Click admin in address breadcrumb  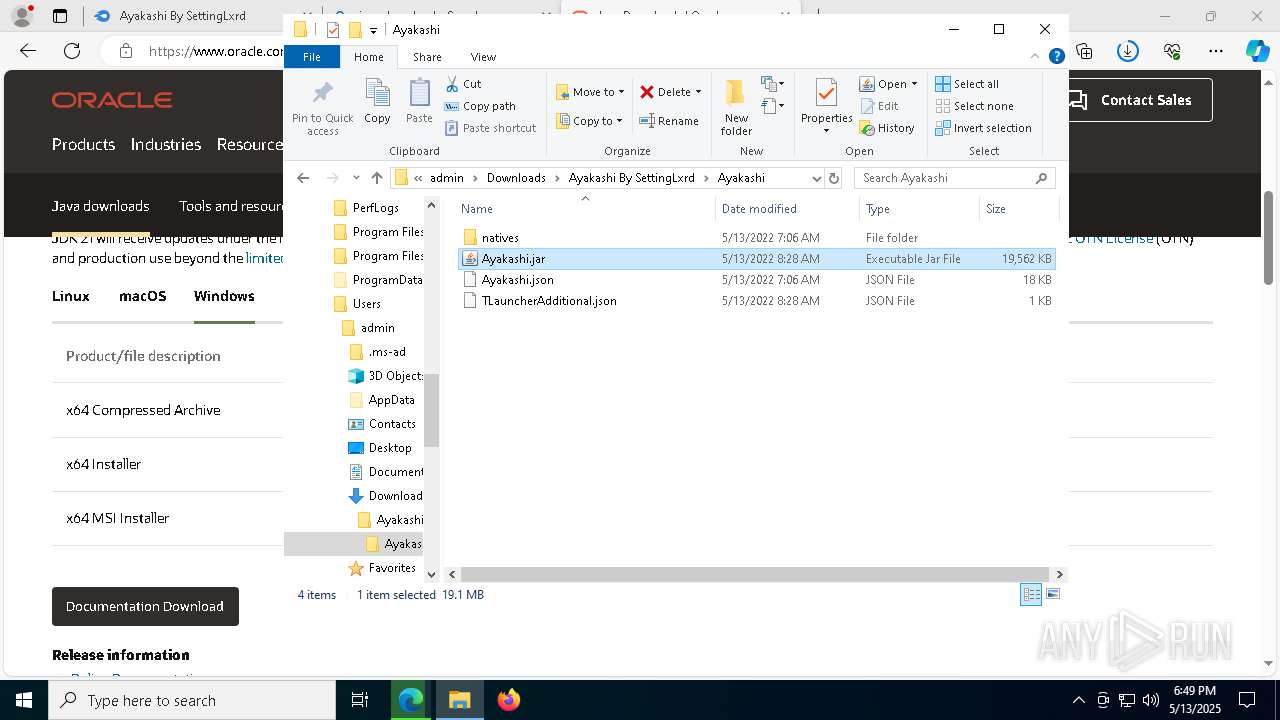(447, 178)
